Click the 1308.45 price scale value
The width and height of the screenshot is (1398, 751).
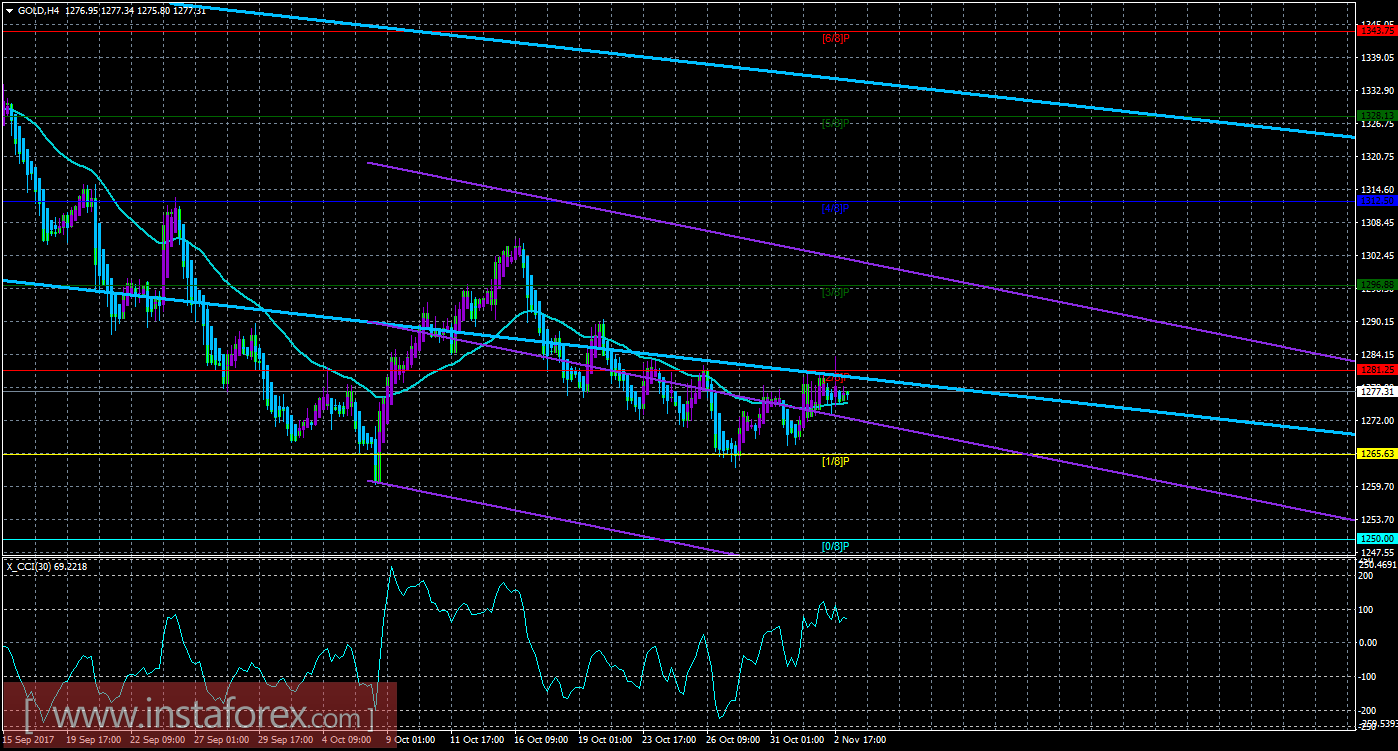coord(1376,223)
